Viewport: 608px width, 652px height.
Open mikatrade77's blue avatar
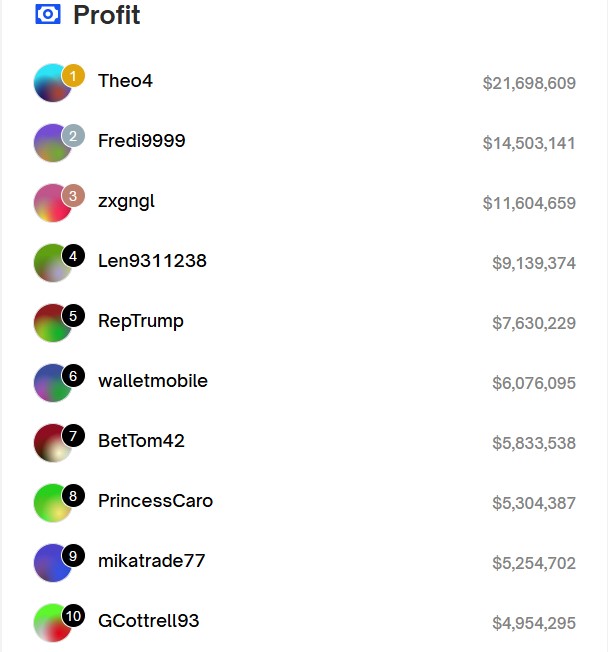[x=52, y=563]
